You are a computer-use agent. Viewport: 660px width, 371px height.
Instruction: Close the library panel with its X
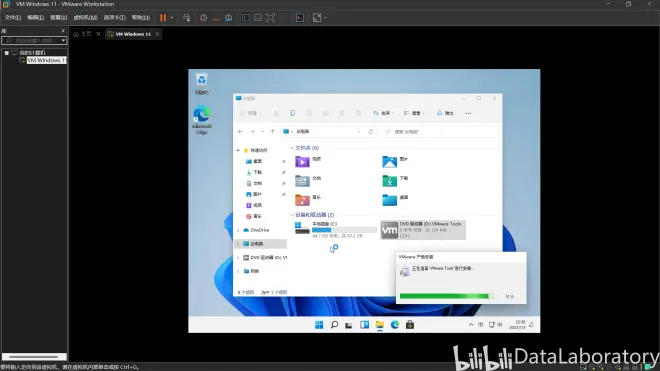(x=63, y=31)
